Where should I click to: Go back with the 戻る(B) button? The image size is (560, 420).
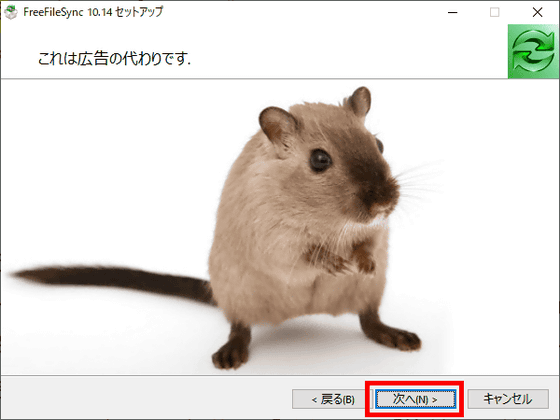[x=332, y=399]
